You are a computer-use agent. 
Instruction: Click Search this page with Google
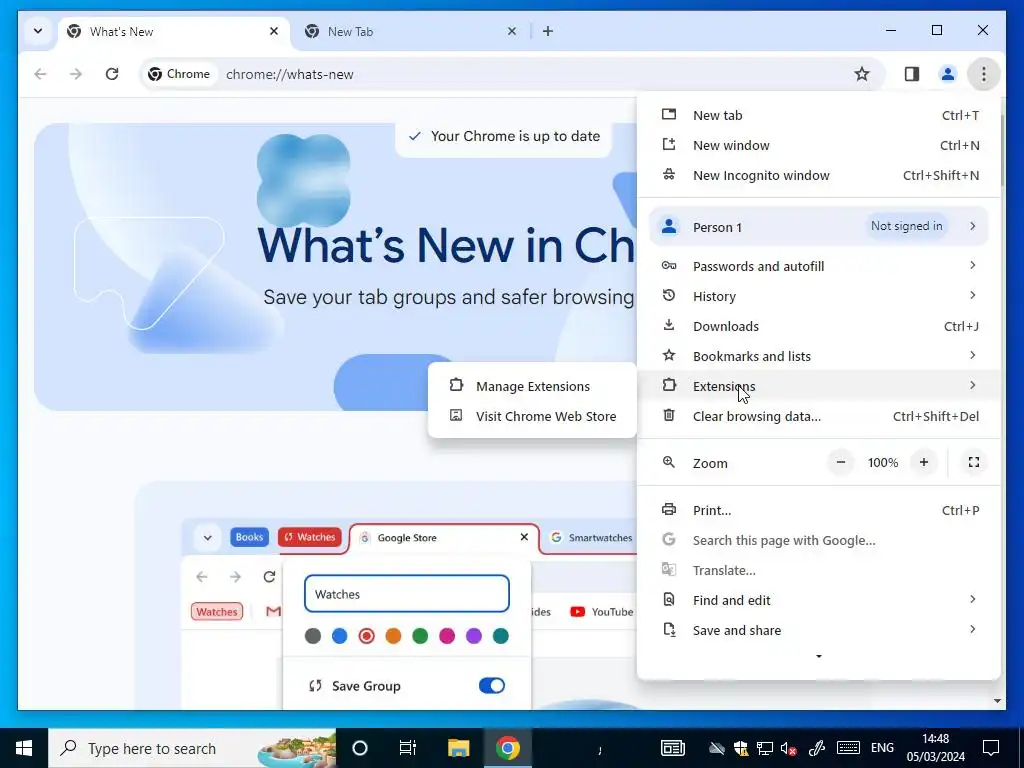(x=819, y=540)
